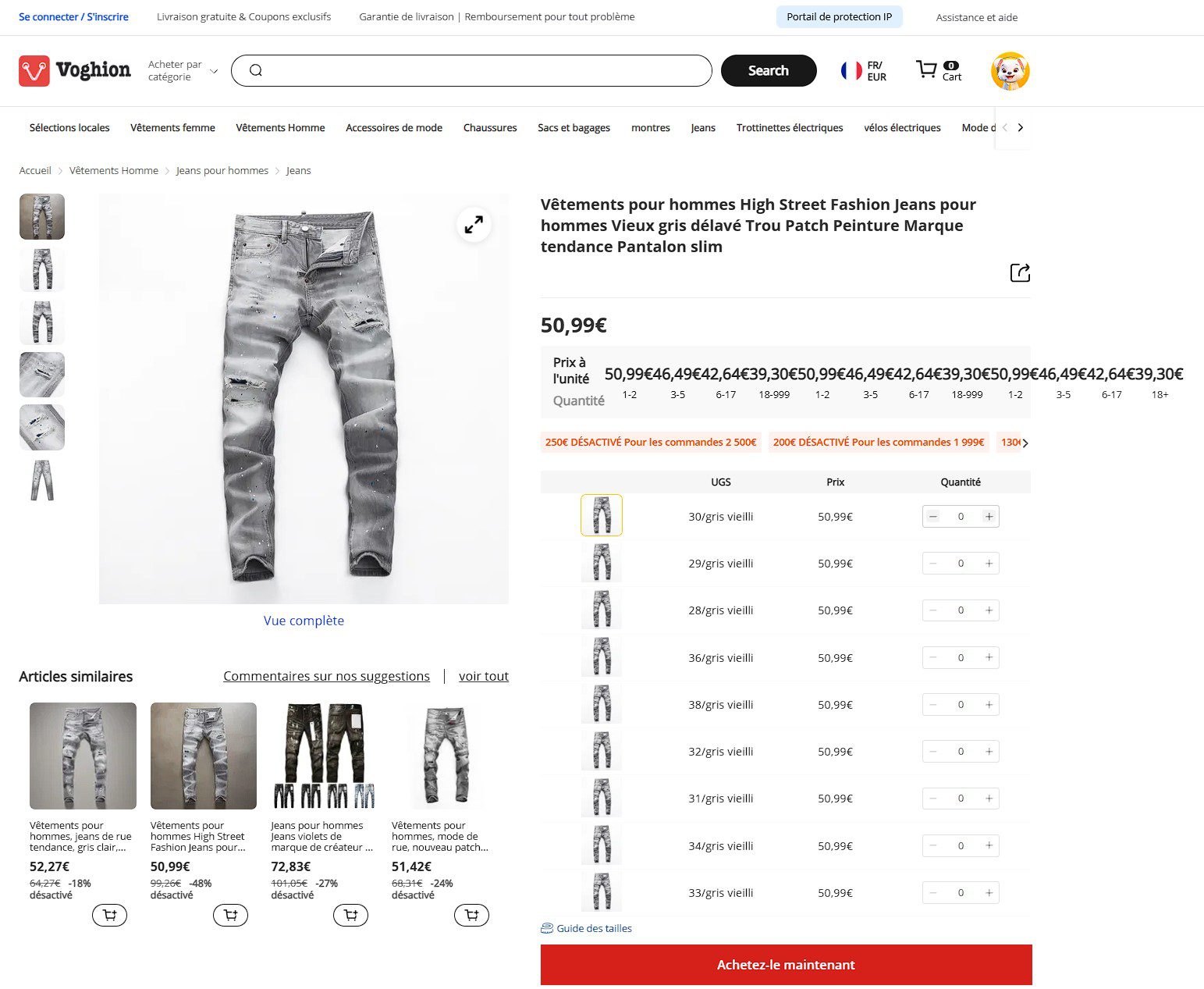Click the mascot avatar icon
The image size is (1204, 989).
point(1010,71)
